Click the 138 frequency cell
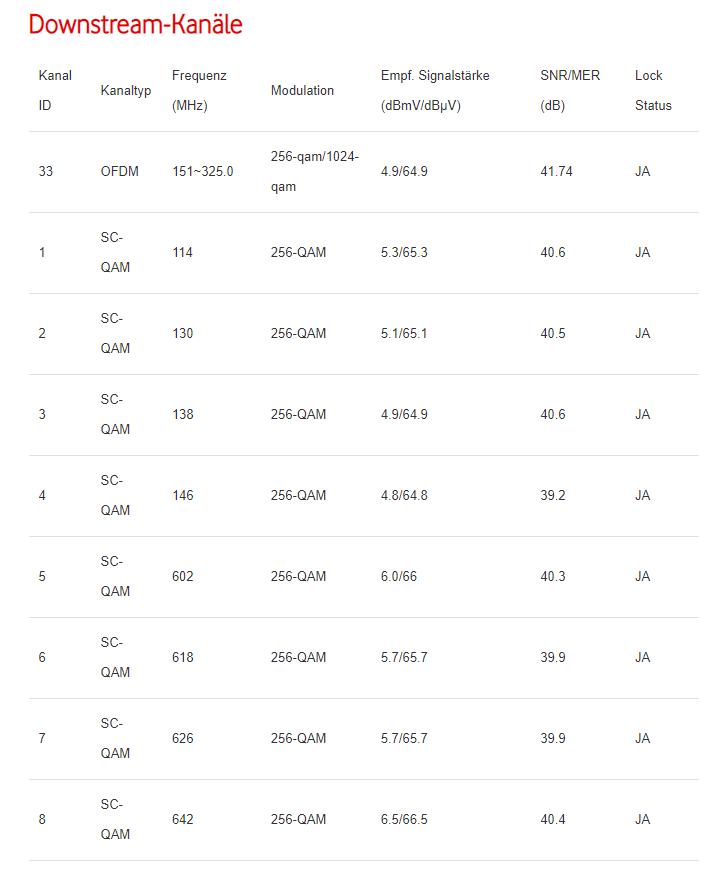725x870 pixels. (x=182, y=414)
